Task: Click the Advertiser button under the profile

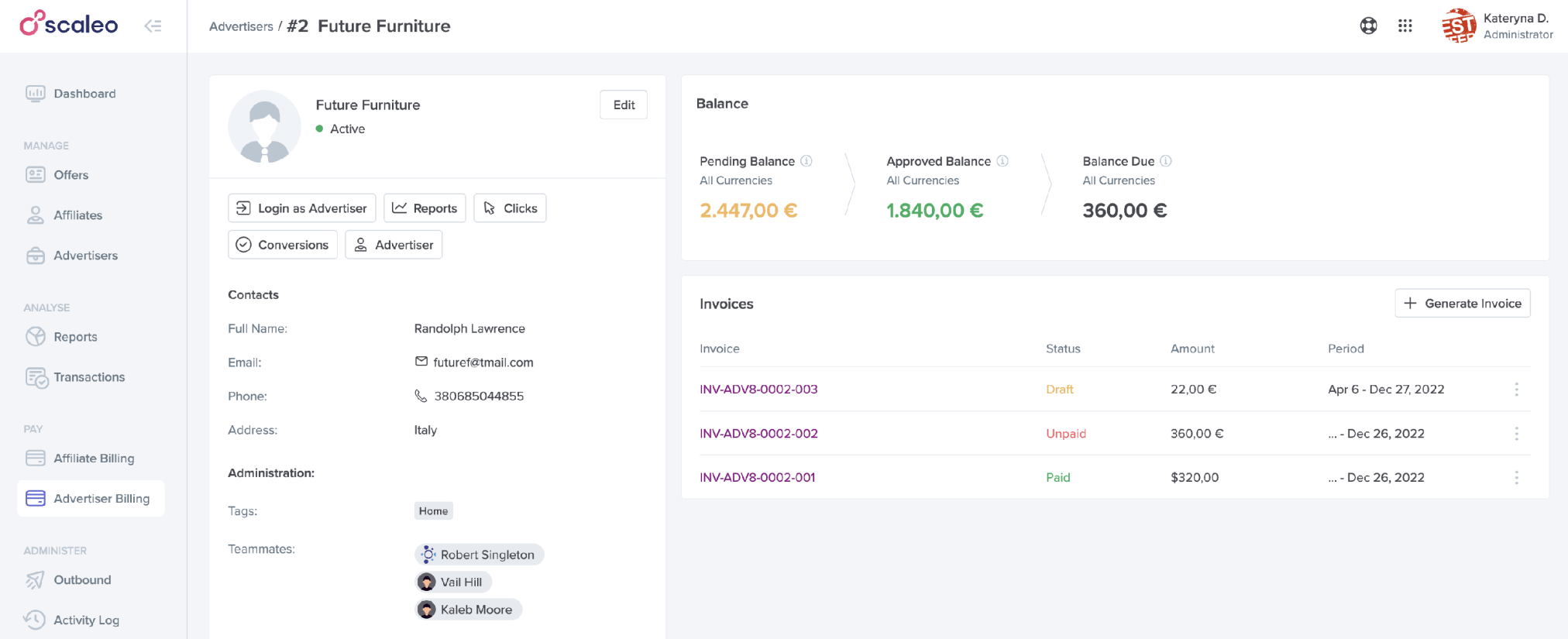Action: point(394,245)
